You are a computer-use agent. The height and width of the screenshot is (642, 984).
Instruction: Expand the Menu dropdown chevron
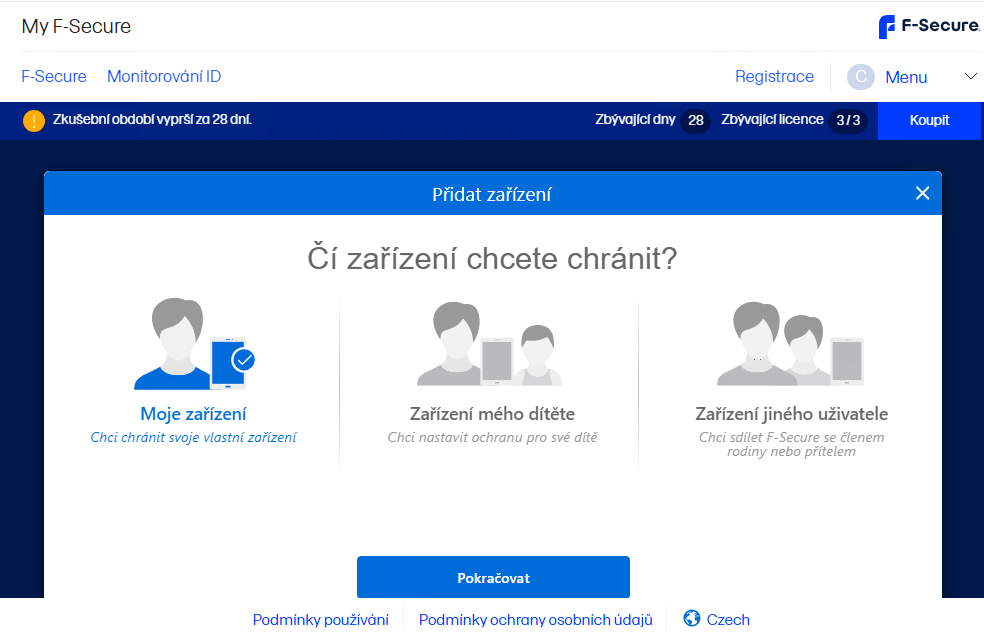tap(970, 77)
